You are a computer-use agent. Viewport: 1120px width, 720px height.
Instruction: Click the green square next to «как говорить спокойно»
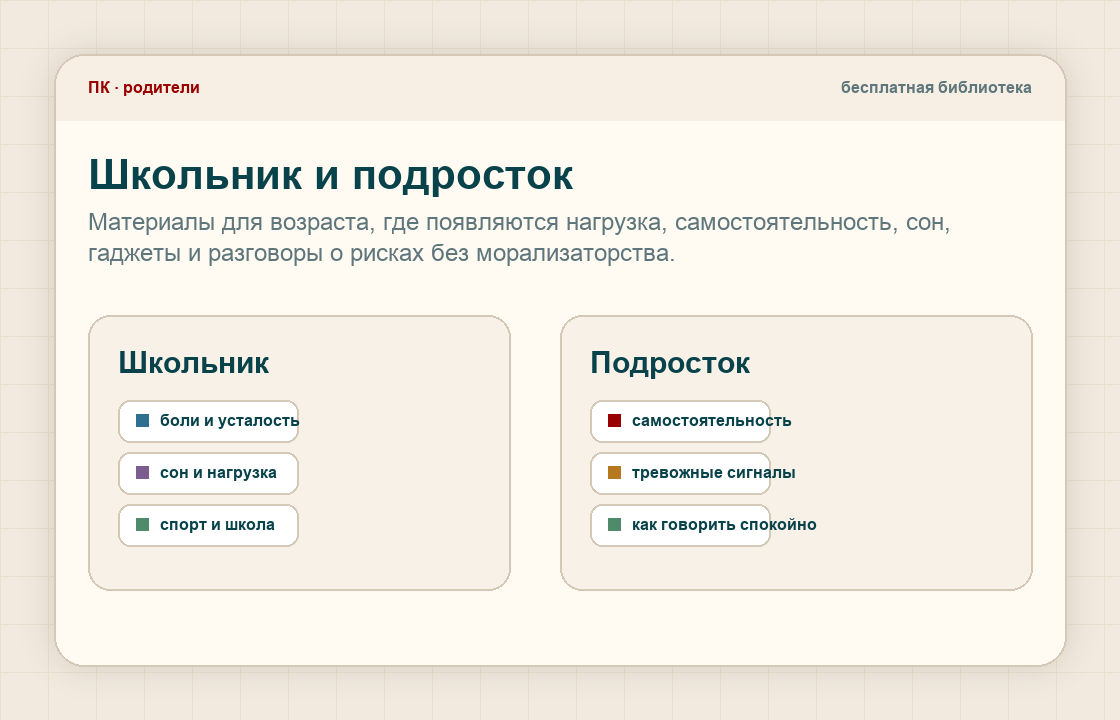point(614,525)
